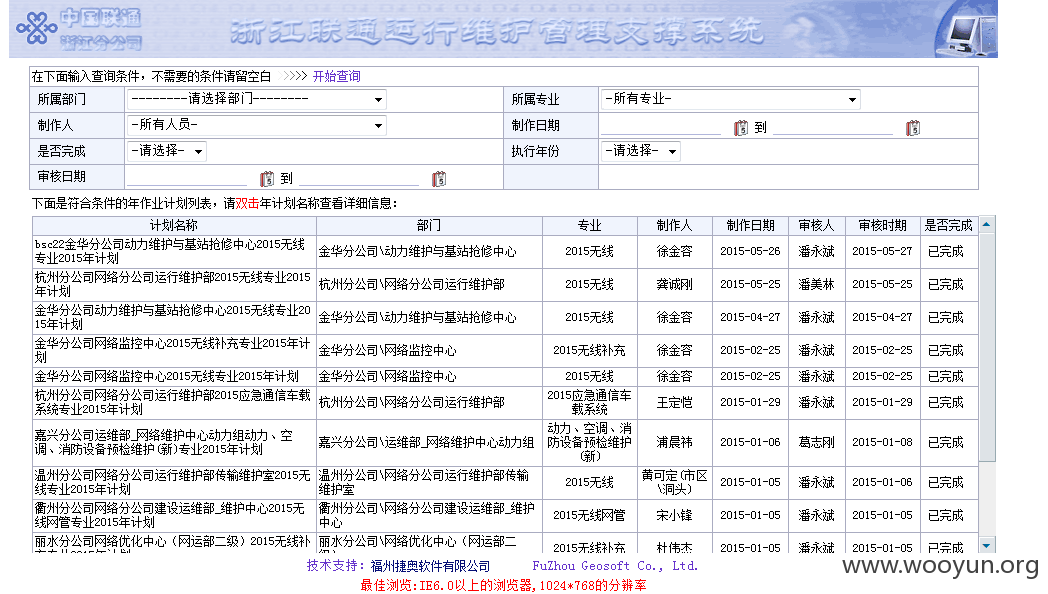The width and height of the screenshot is (1048, 594).
Task: Click author cell 黄可定 (市区\洞头)
Action: coord(674,482)
